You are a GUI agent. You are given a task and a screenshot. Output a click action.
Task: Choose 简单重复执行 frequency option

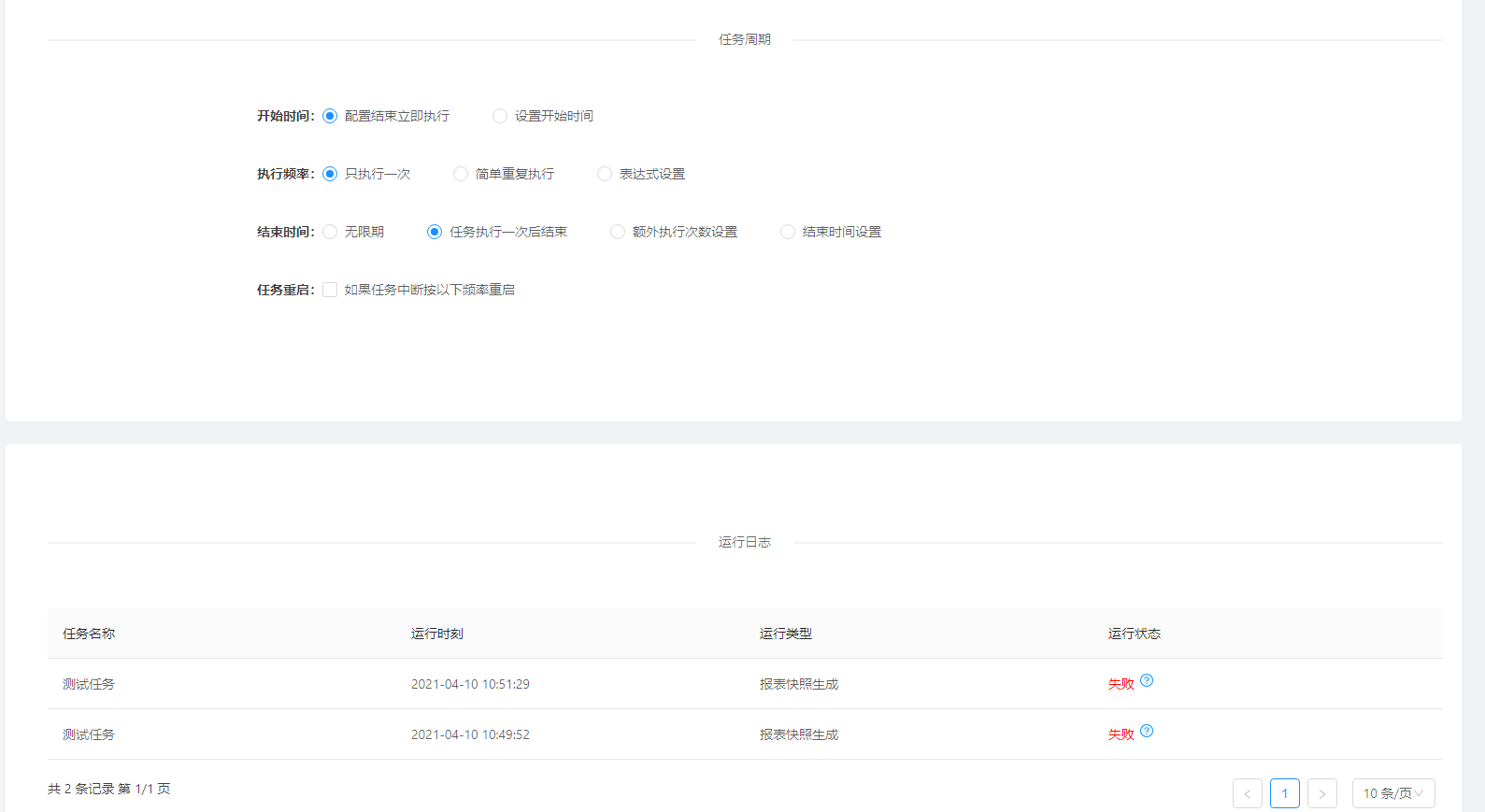tap(461, 174)
